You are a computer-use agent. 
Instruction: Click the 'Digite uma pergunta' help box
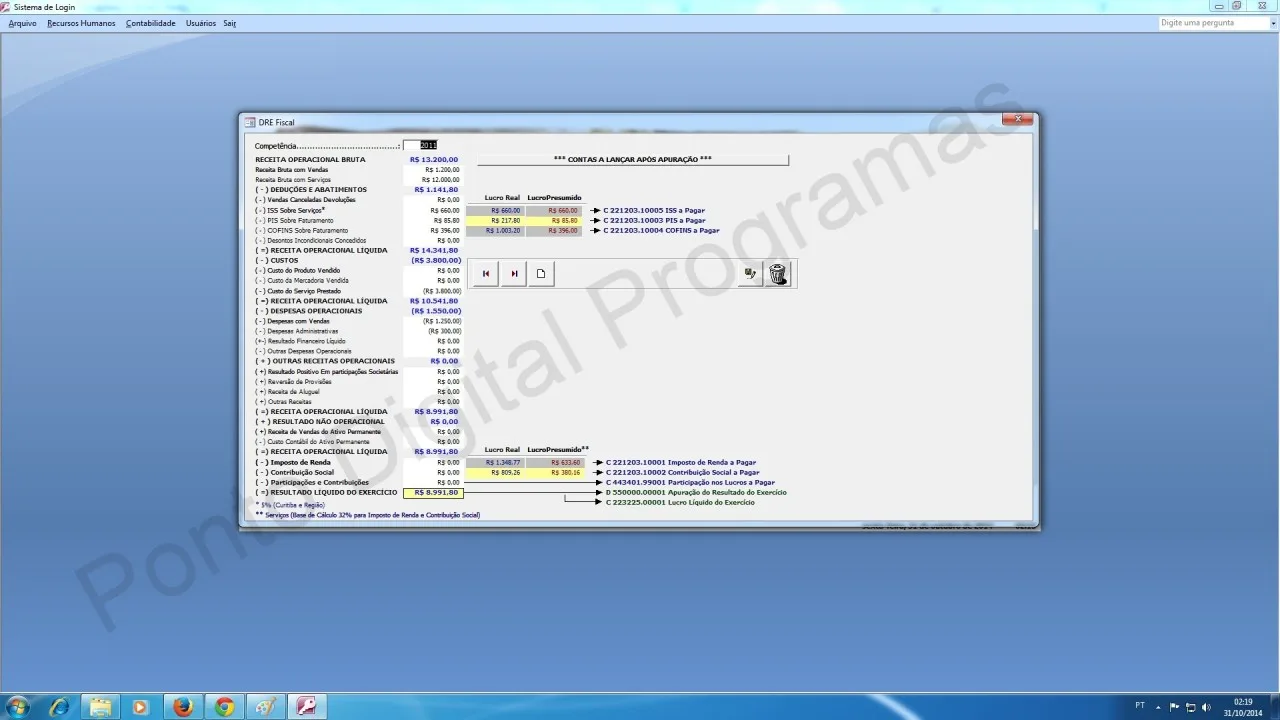(1212, 23)
